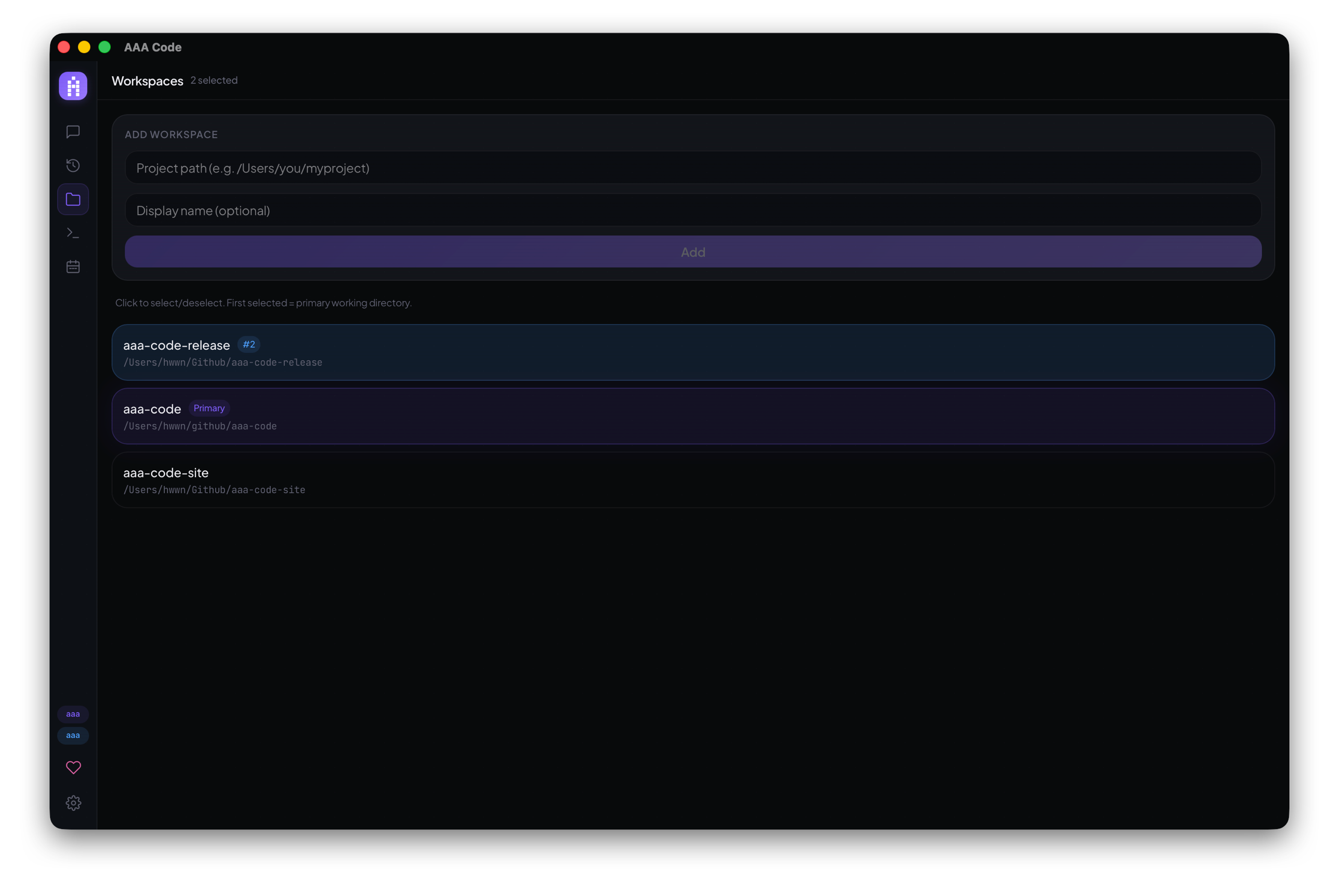Open settings gear icon at sidebar bottom

tap(74, 803)
